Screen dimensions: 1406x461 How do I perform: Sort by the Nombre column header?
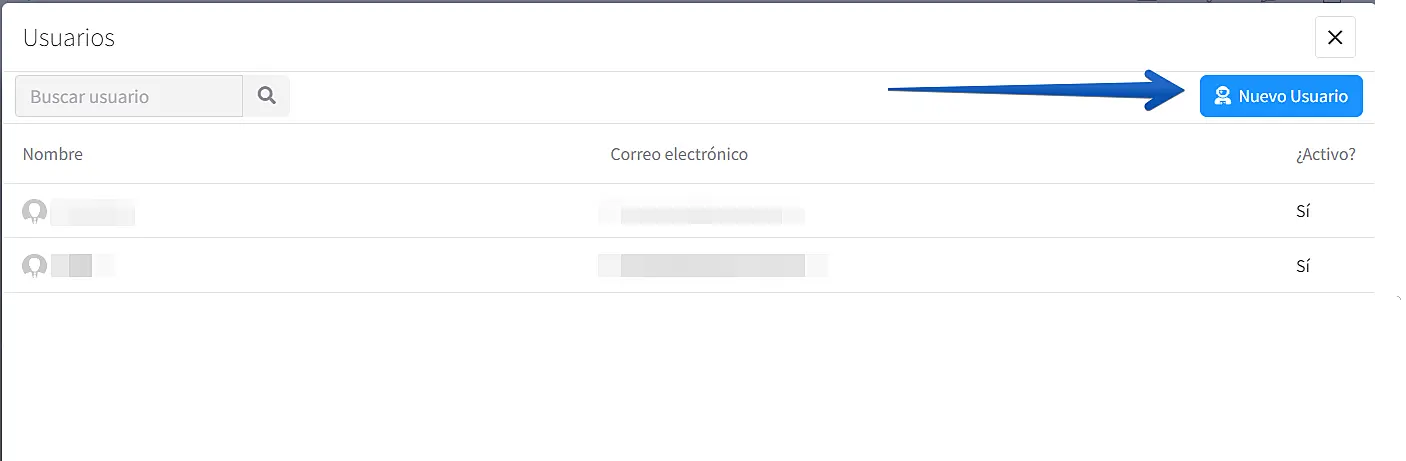click(x=53, y=154)
